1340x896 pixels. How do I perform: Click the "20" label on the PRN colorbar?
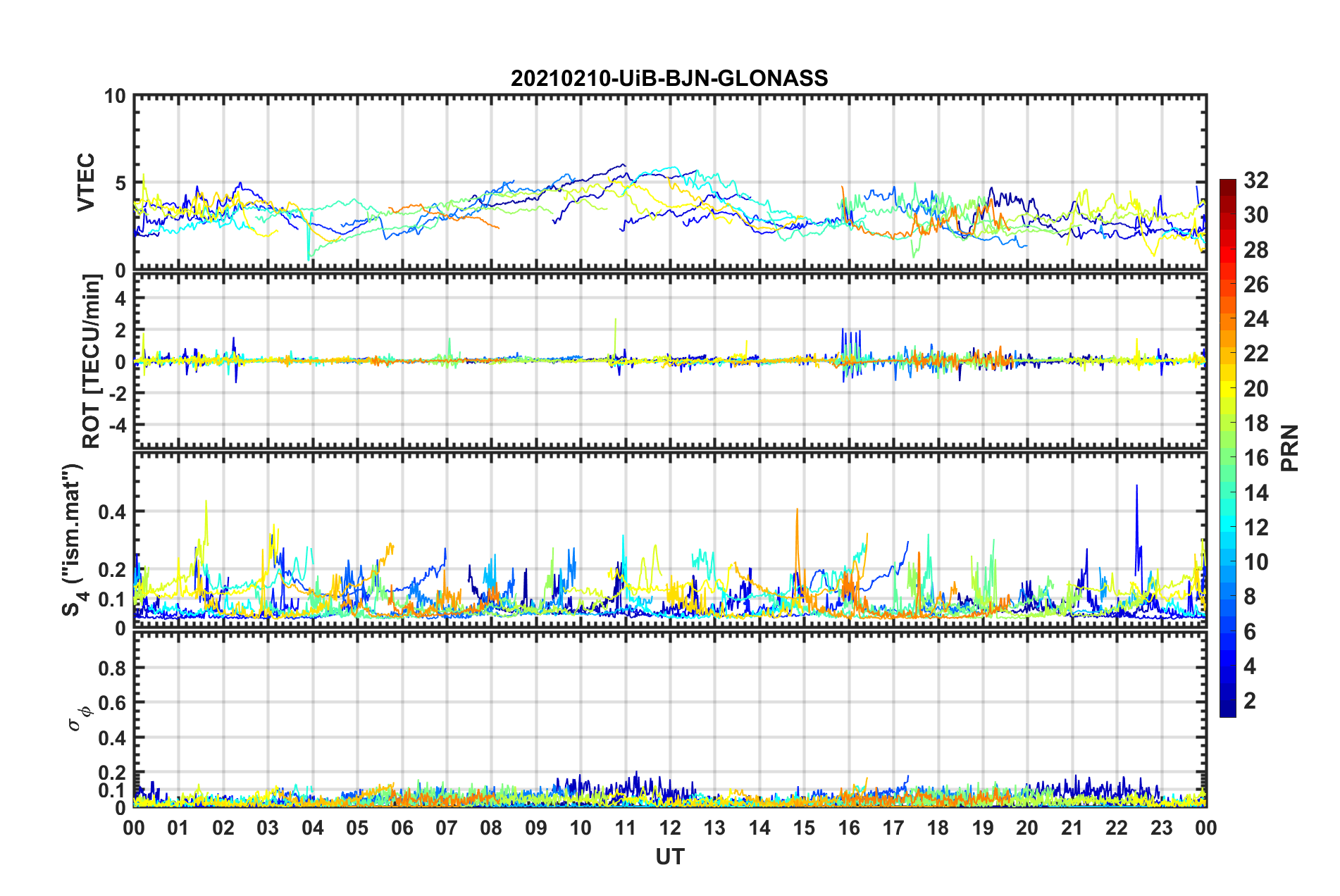(x=1256, y=389)
